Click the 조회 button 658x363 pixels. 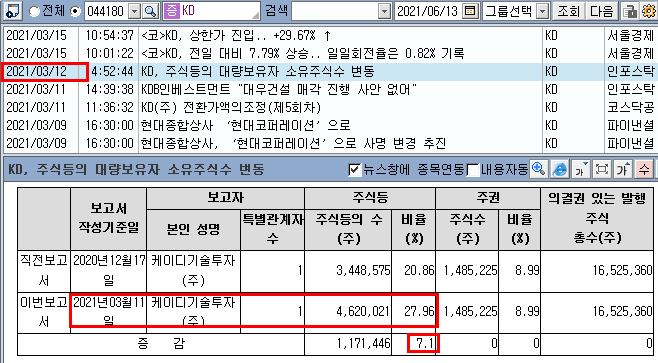tap(568, 11)
